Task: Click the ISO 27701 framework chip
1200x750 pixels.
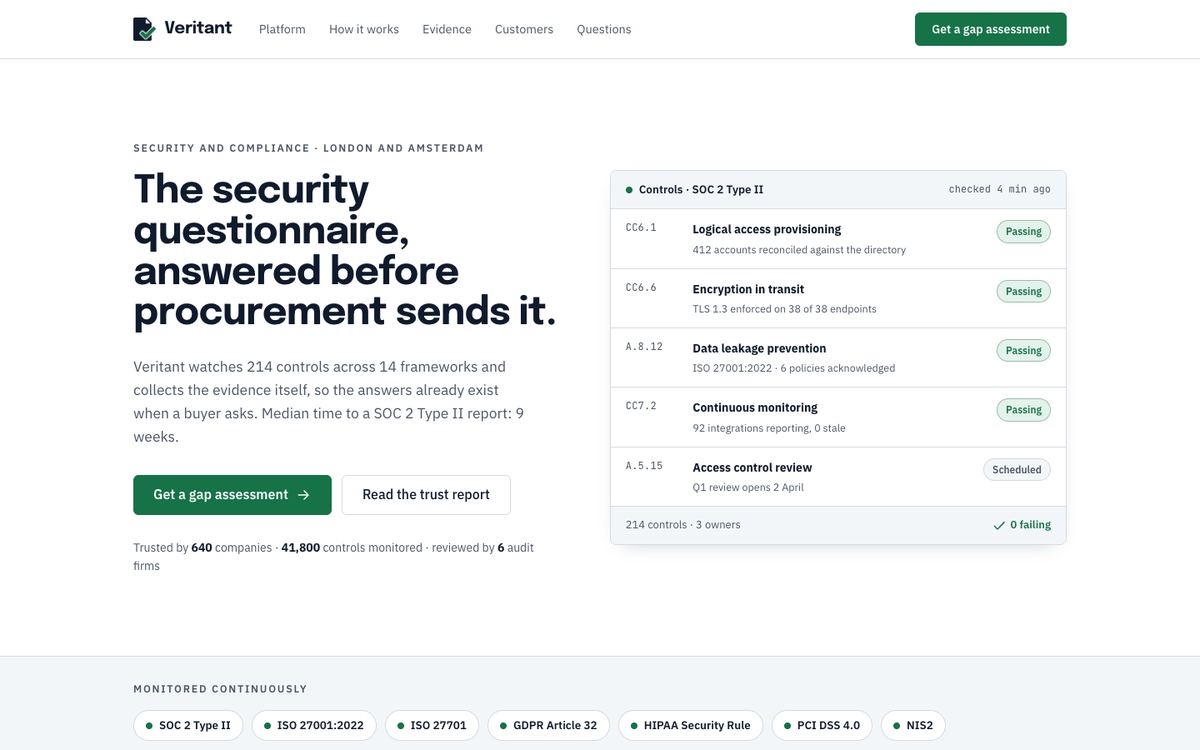Action: coord(432,725)
